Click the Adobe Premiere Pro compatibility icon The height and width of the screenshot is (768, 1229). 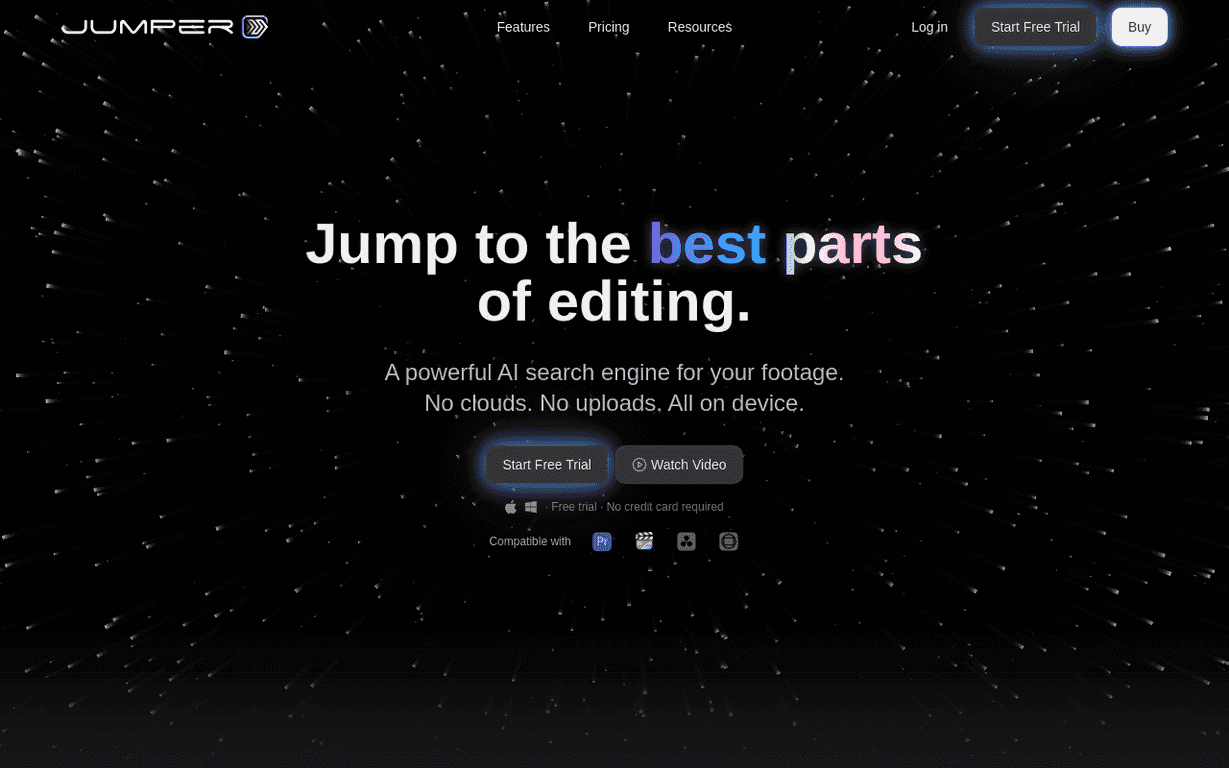click(602, 541)
